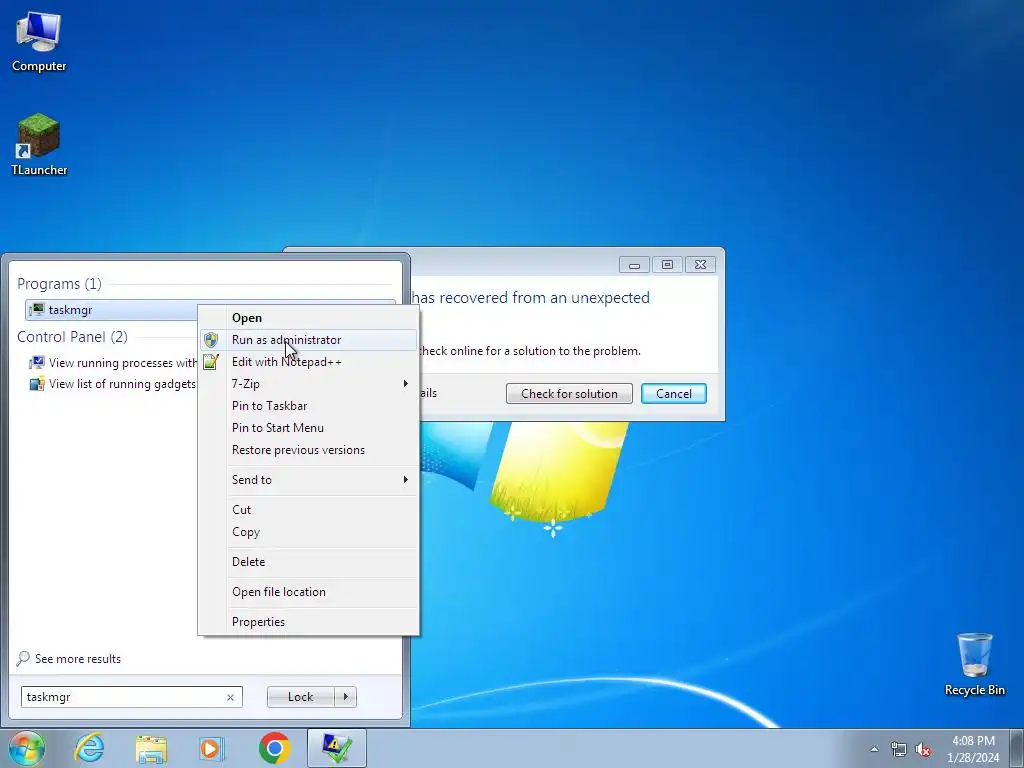Choose Copy in the context menu

[x=308, y=532]
